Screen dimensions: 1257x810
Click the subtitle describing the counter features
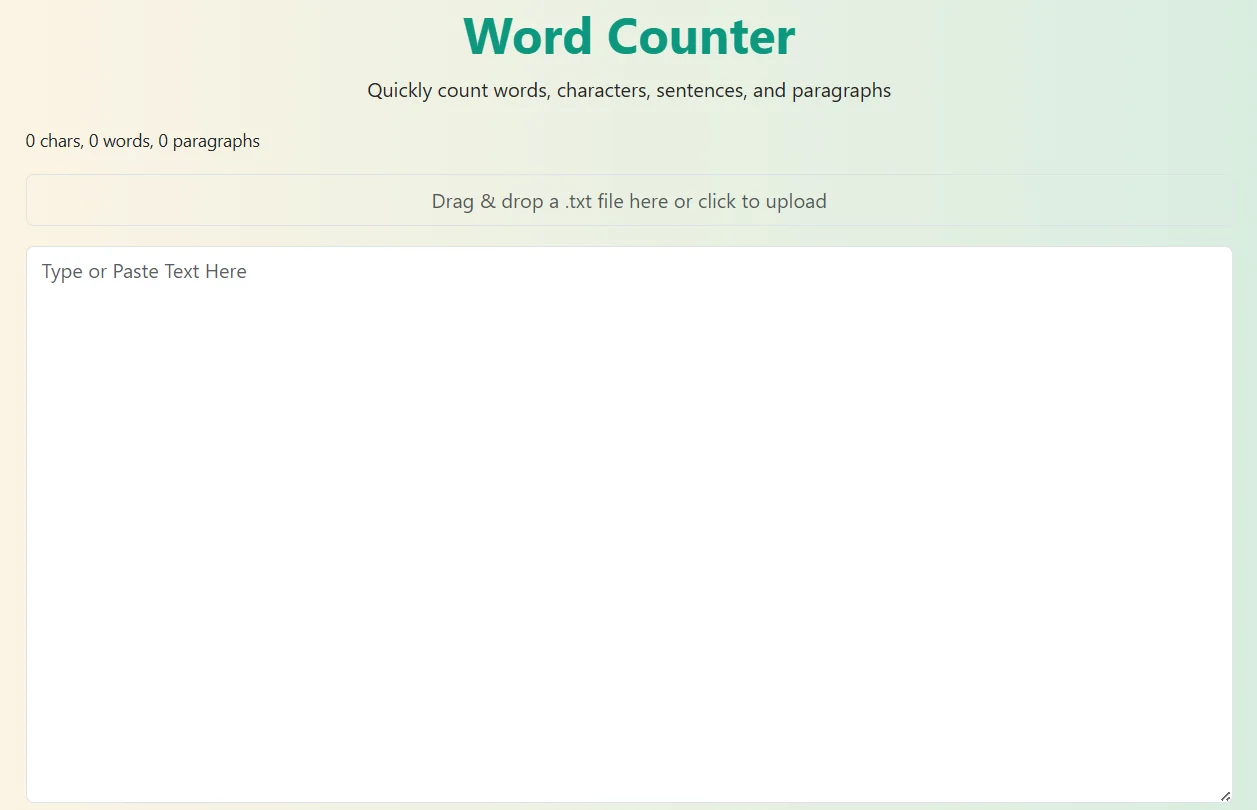click(x=628, y=90)
